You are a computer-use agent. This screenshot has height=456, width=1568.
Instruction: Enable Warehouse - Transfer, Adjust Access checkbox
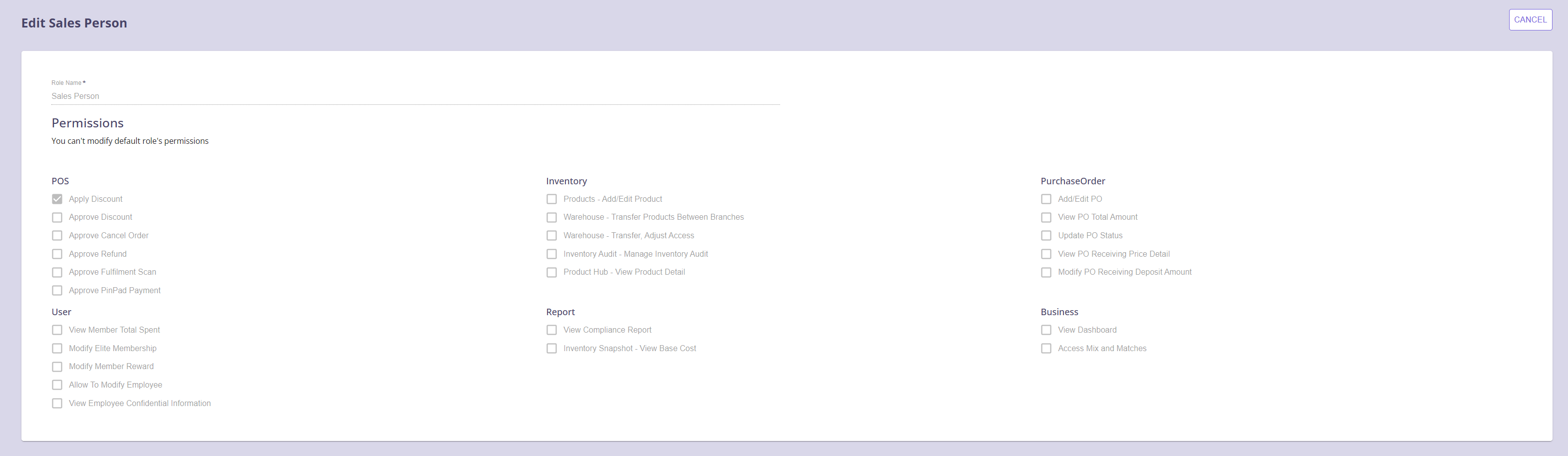tap(551, 236)
